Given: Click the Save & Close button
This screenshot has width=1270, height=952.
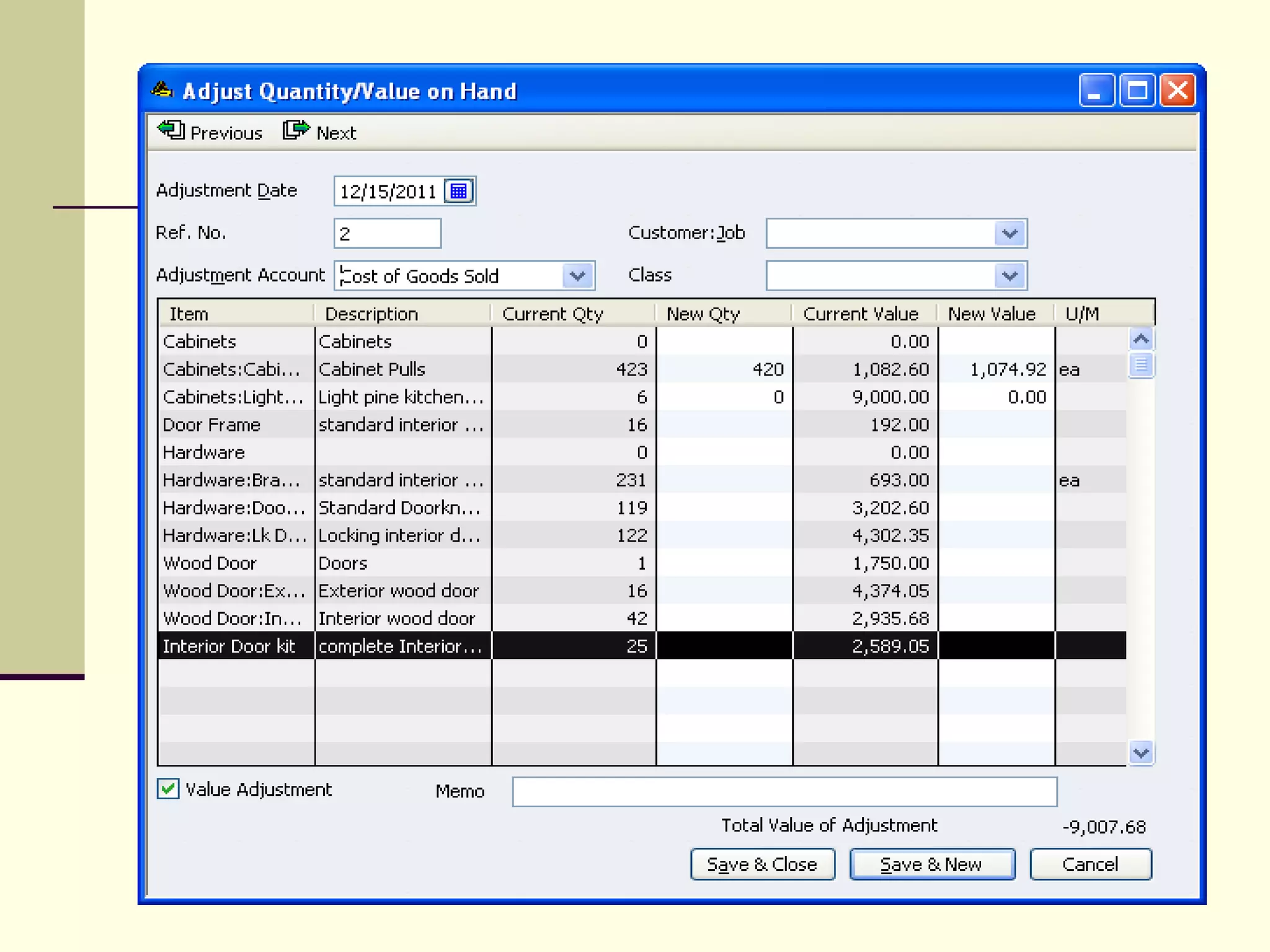Looking at the screenshot, I should pyautogui.click(x=762, y=864).
